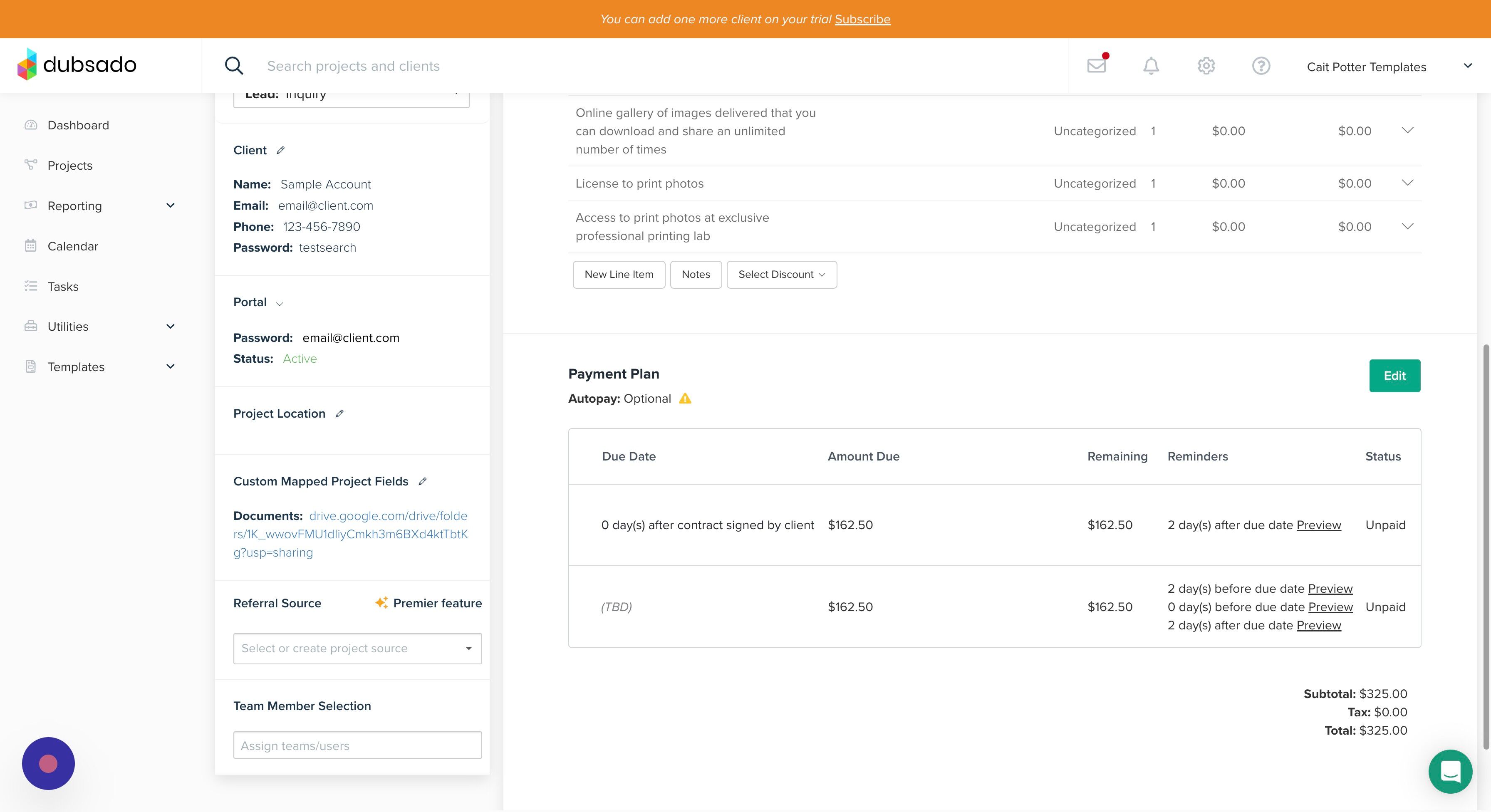Image resolution: width=1491 pixels, height=812 pixels.
Task: Click the Autopay warning triangle icon
Action: coord(685,399)
